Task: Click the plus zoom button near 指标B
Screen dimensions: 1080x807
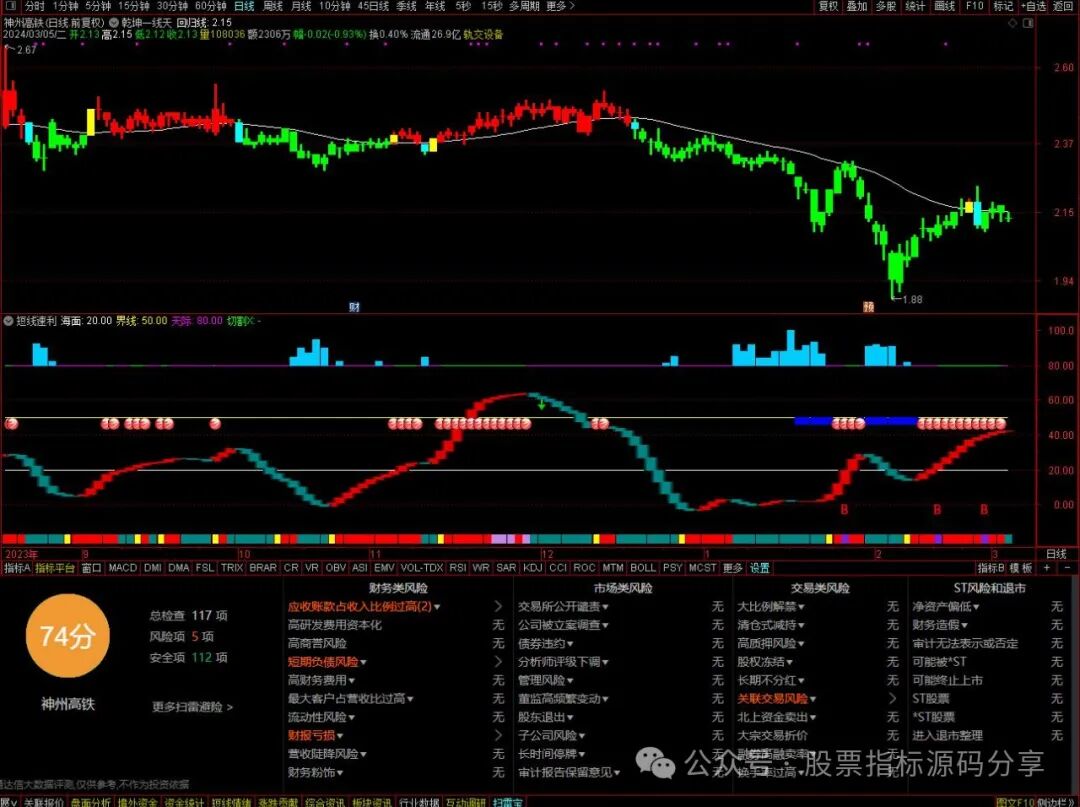Action: [x=1047, y=567]
